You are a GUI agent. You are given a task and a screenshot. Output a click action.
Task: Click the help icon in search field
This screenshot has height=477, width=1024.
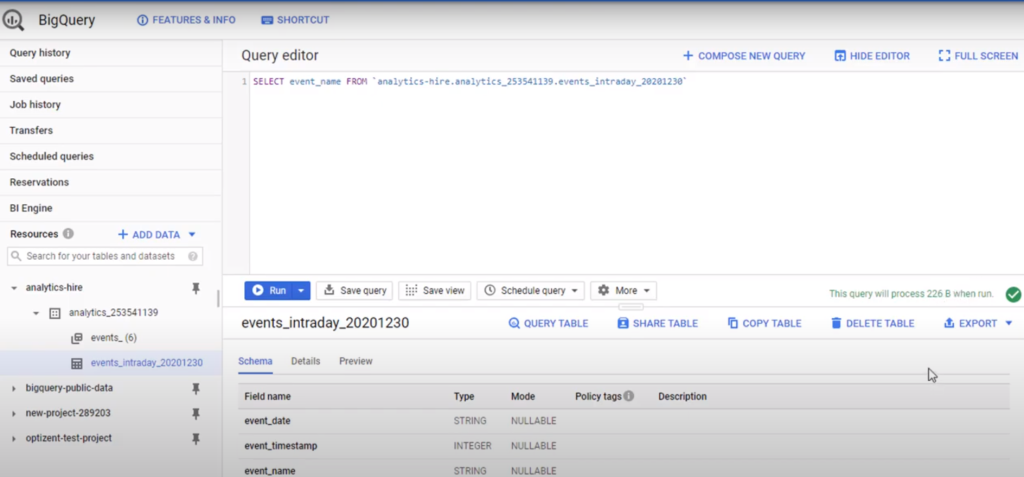[x=193, y=257]
